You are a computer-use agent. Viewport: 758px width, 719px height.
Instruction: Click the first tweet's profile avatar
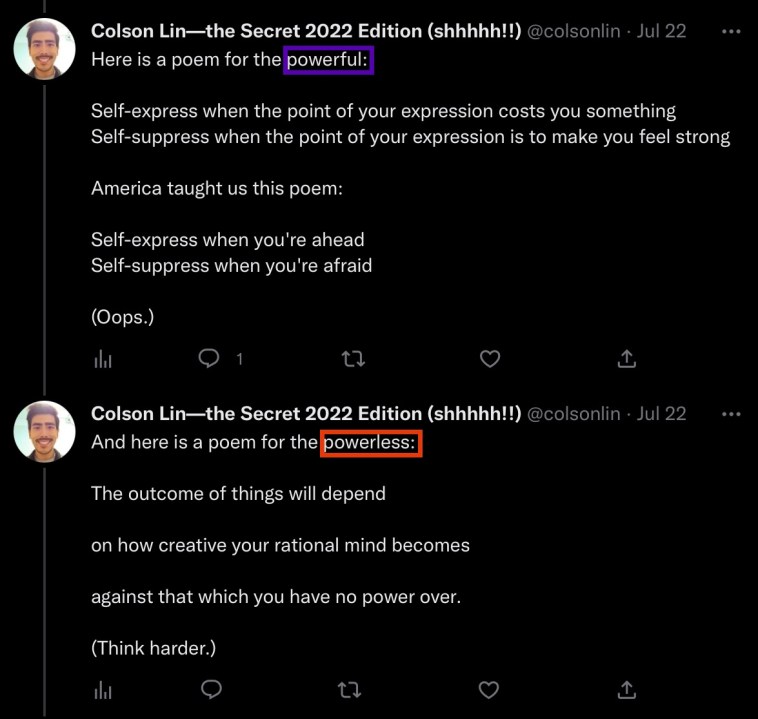click(x=44, y=49)
